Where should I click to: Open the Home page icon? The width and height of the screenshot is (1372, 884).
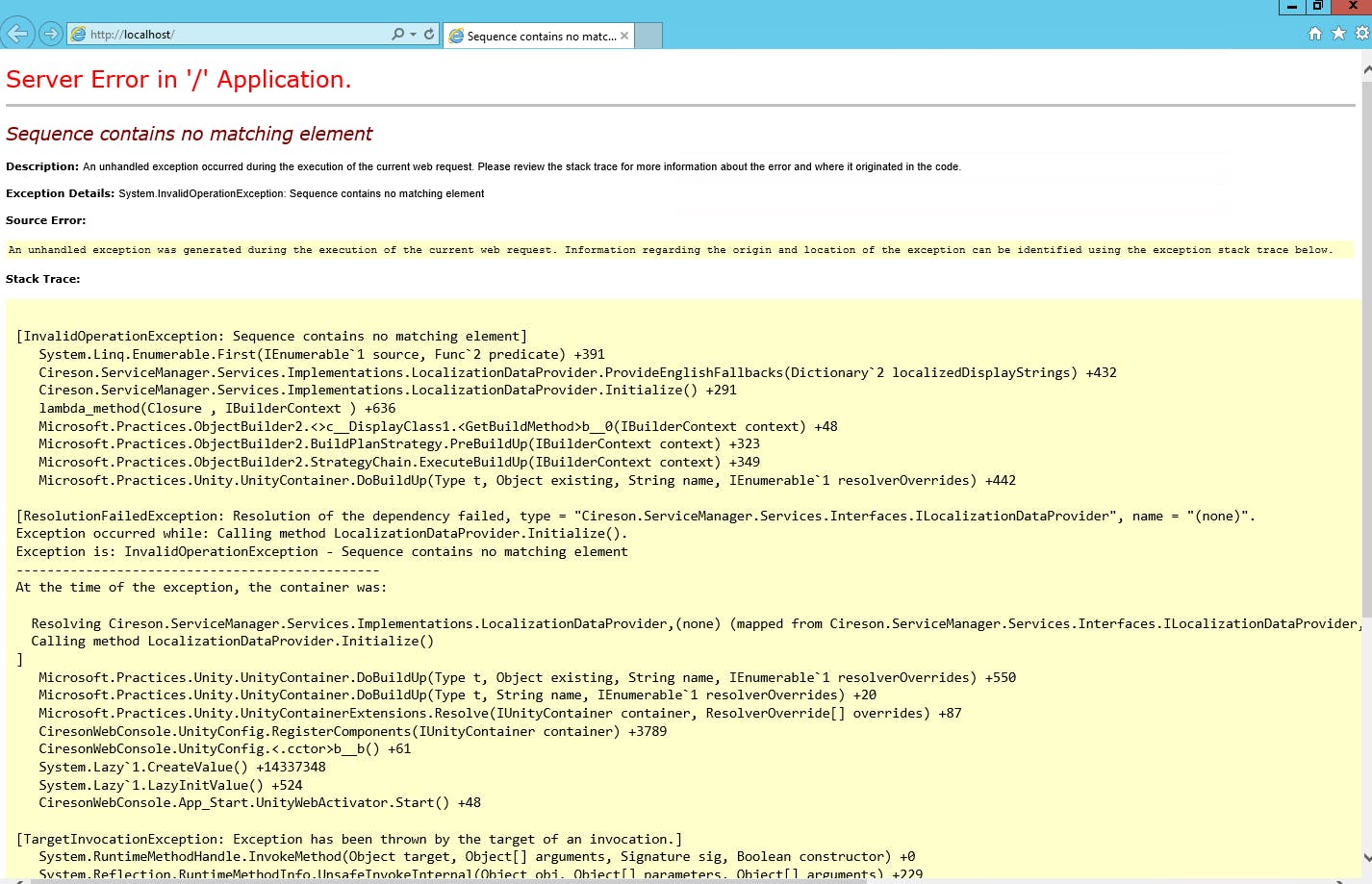tap(1315, 34)
